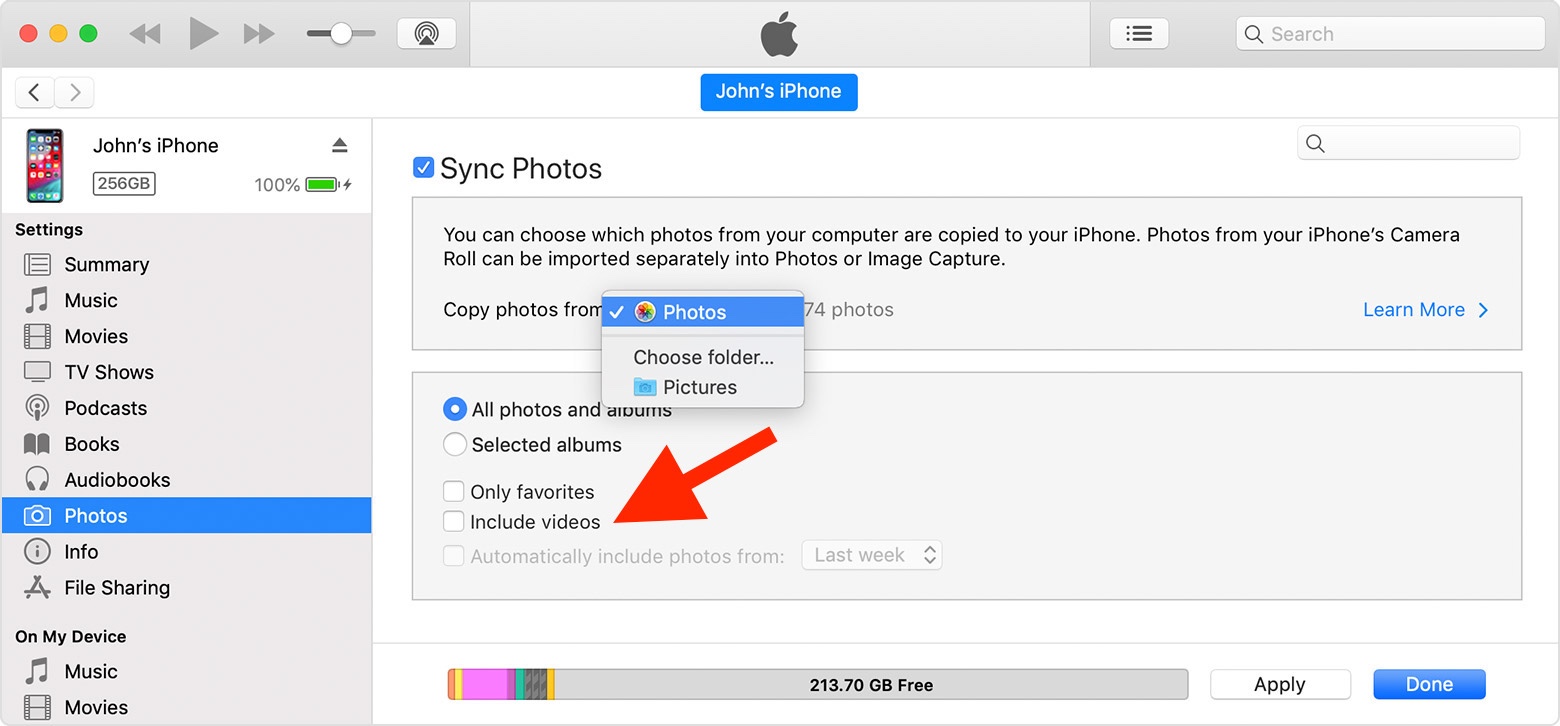The image size is (1560, 726).
Task: Open the Books settings section
Action: pyautogui.click(x=92, y=443)
